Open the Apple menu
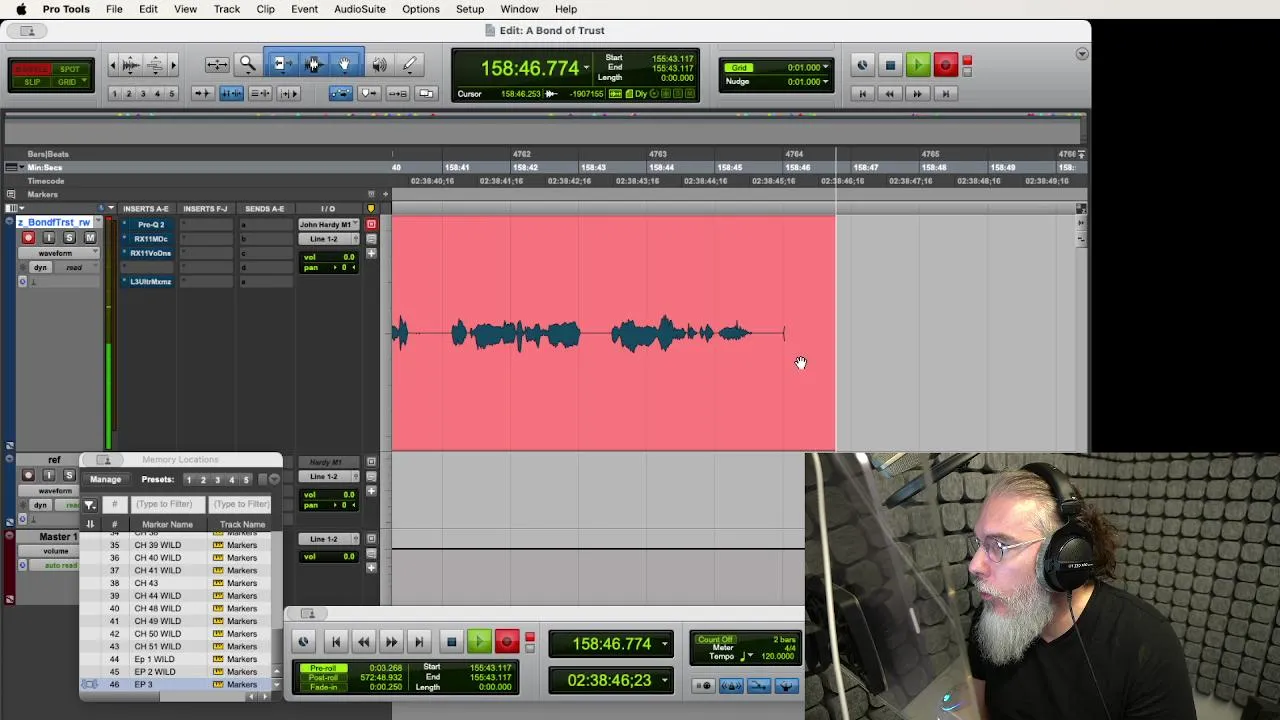1280x720 pixels. pos(20,9)
